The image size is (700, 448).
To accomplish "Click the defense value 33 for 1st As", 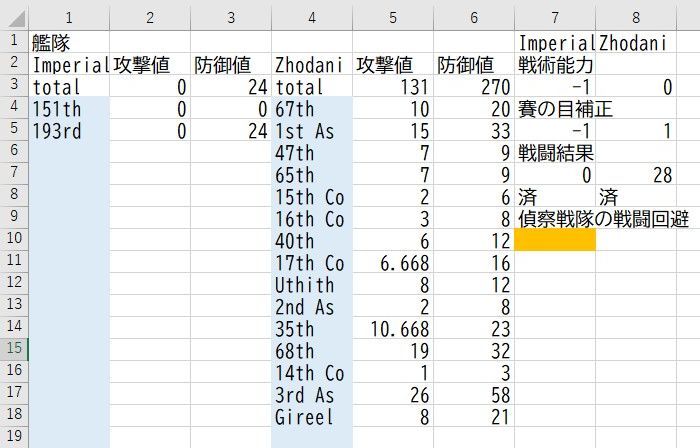I will [474, 130].
